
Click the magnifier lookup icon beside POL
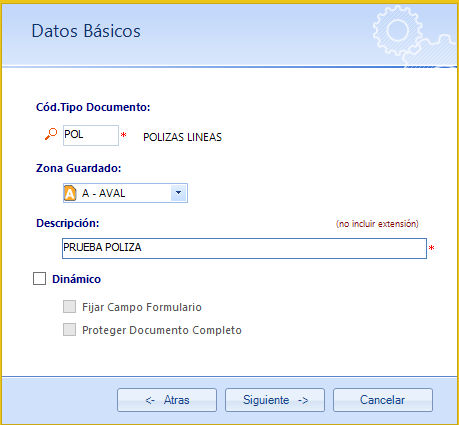51,134
